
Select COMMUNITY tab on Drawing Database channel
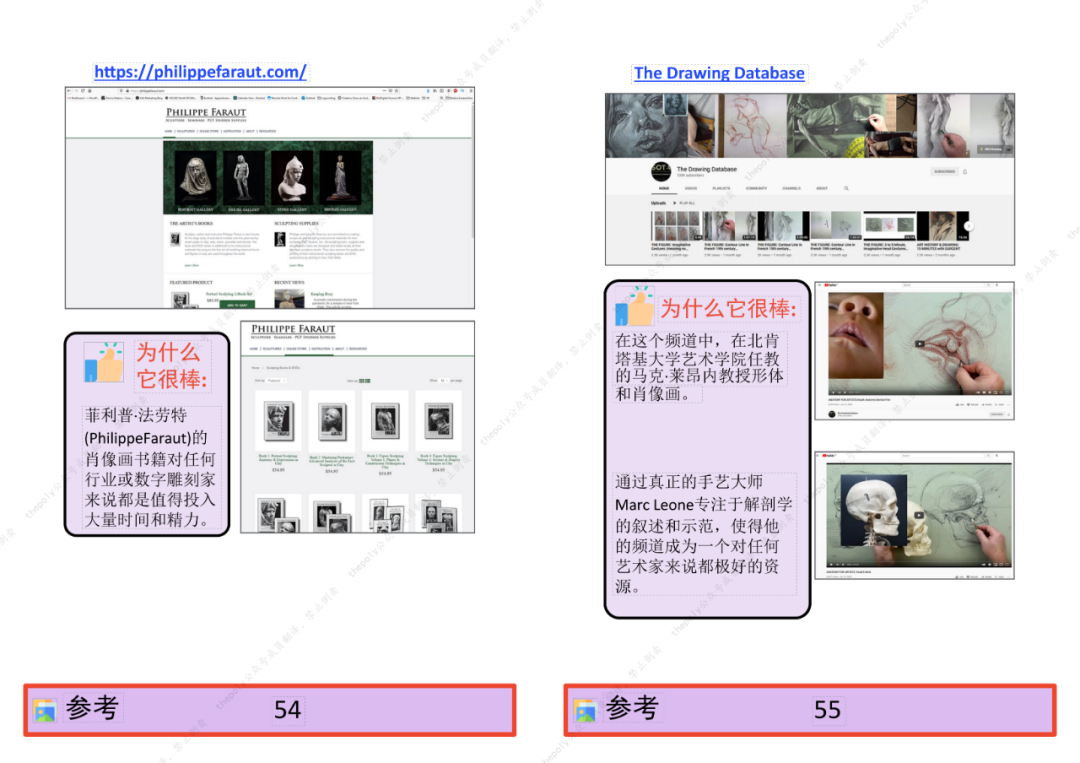[756, 188]
